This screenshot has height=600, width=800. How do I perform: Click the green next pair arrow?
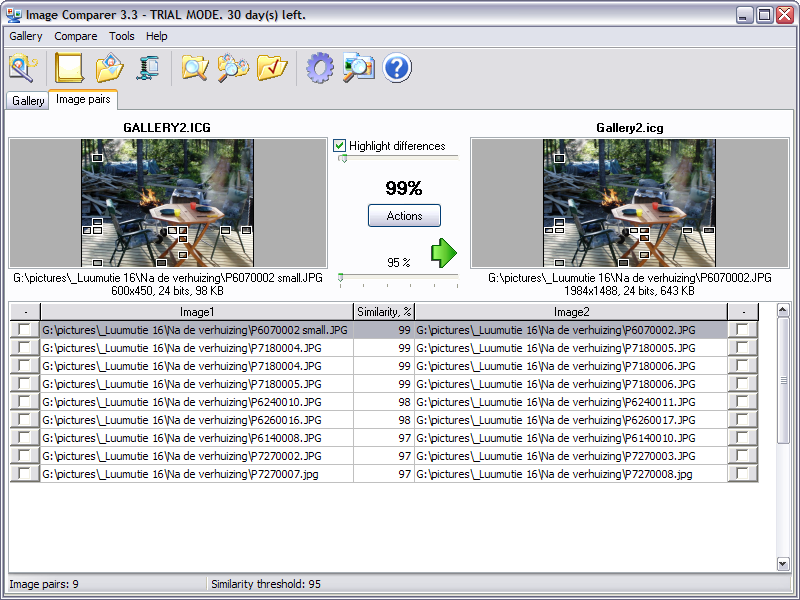(x=444, y=253)
